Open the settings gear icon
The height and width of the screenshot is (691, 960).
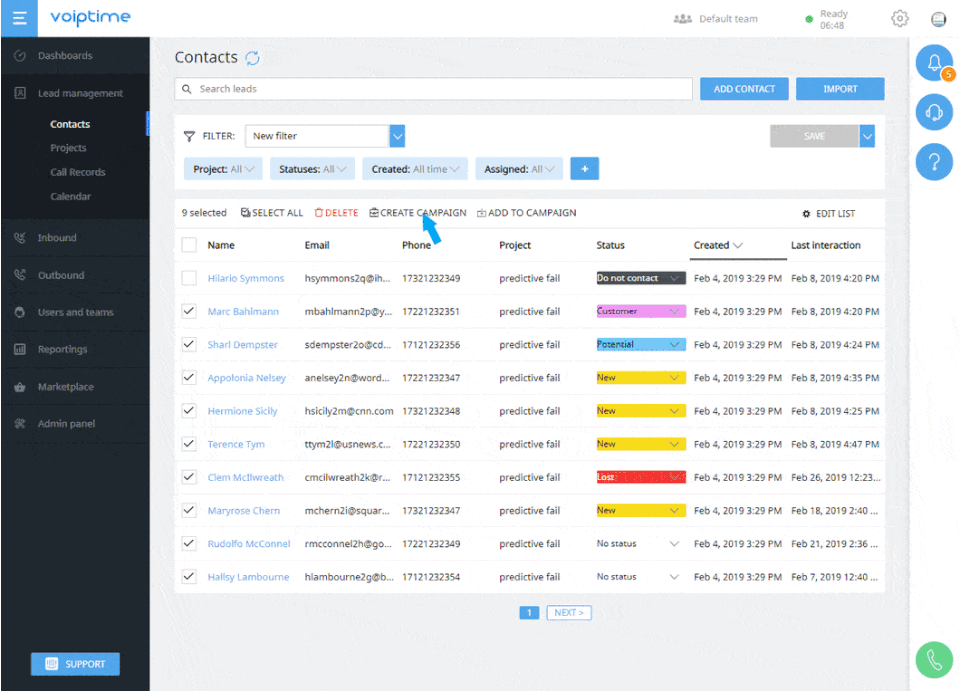[899, 18]
